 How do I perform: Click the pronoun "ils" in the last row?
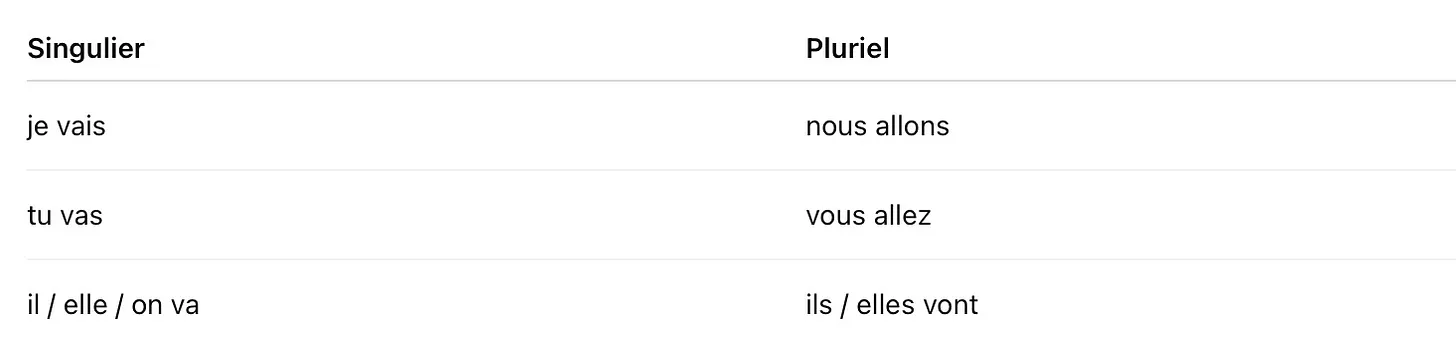[x=818, y=305]
